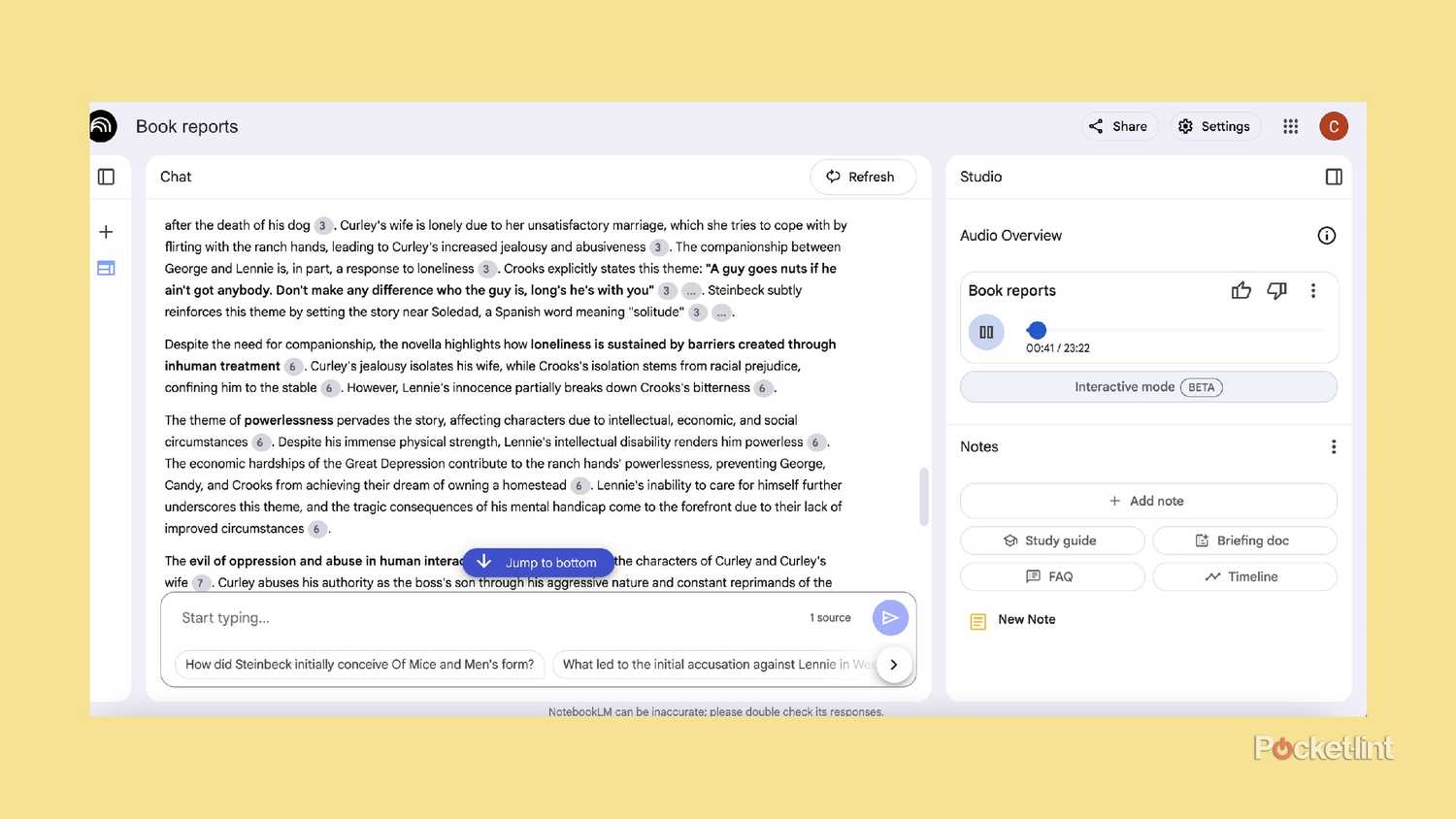Open citation 3 after 'response to loneliness'
This screenshot has height=819, width=1456.
[487, 270]
